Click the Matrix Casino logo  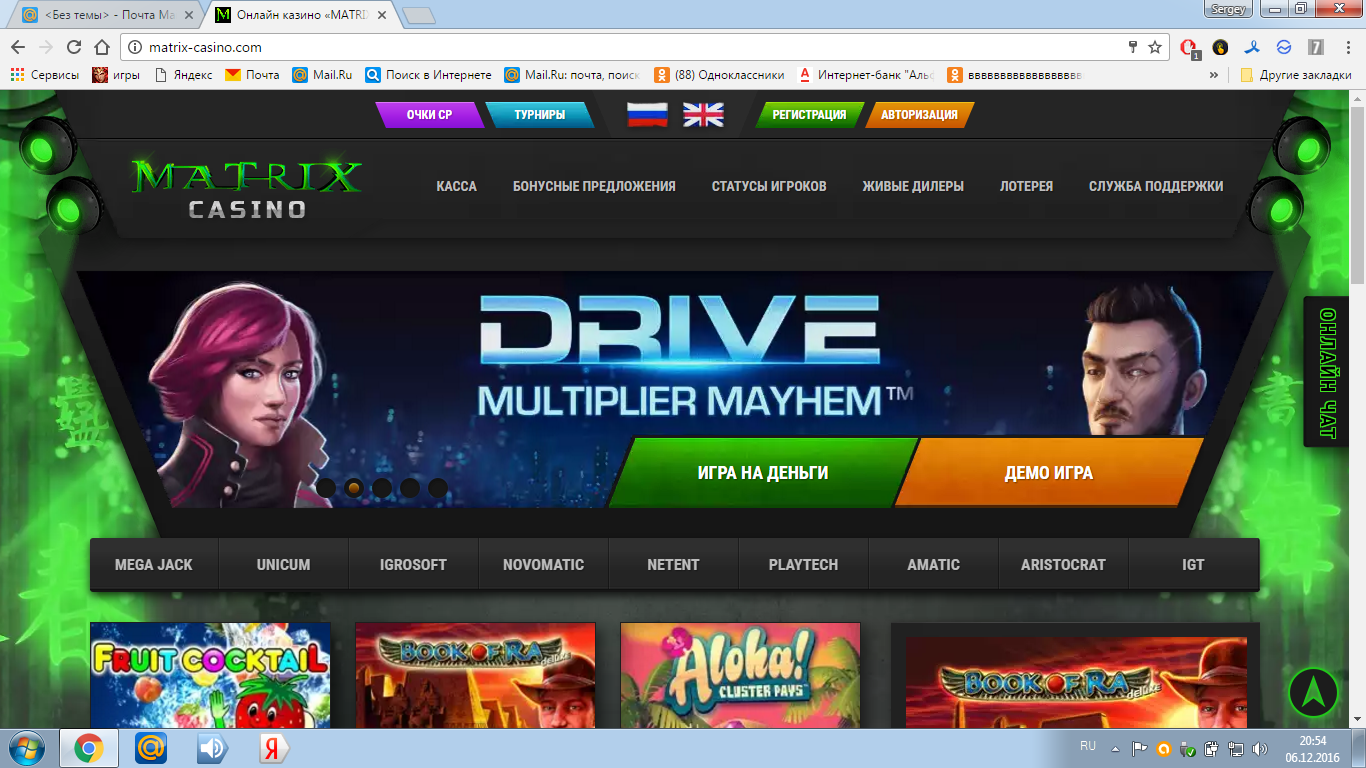click(x=246, y=188)
